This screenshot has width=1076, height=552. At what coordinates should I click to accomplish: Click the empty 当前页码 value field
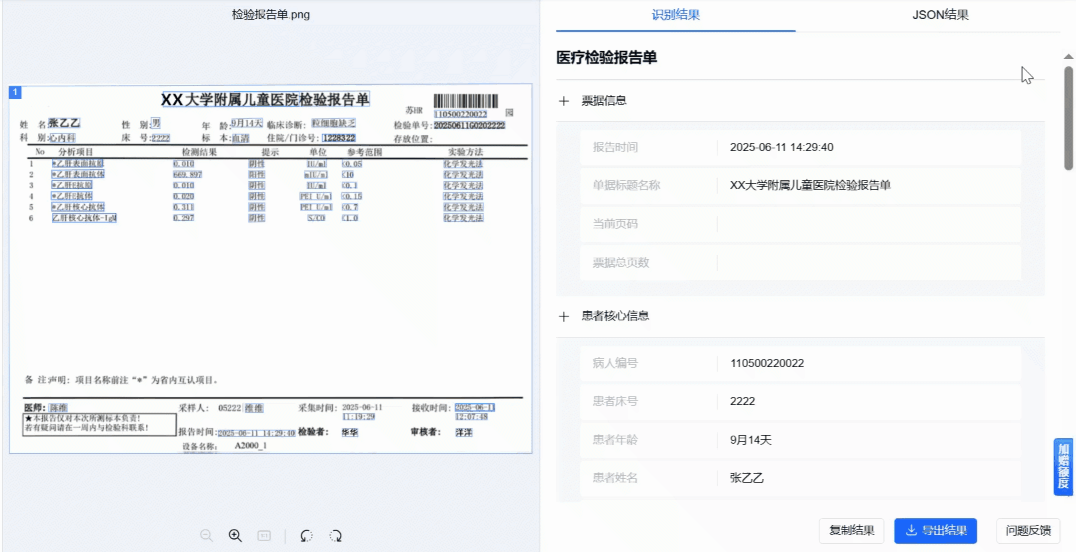coord(869,224)
